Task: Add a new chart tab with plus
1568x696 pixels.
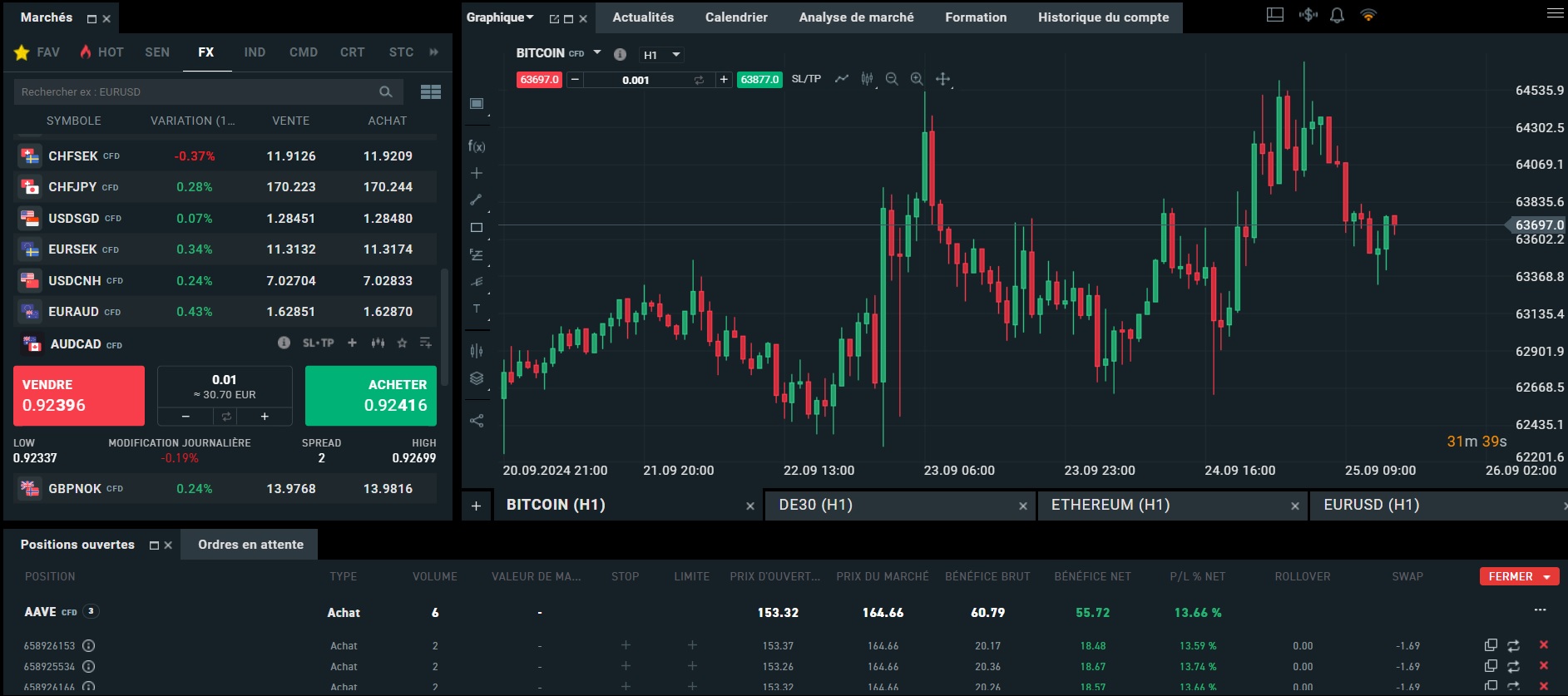Action: [476, 506]
